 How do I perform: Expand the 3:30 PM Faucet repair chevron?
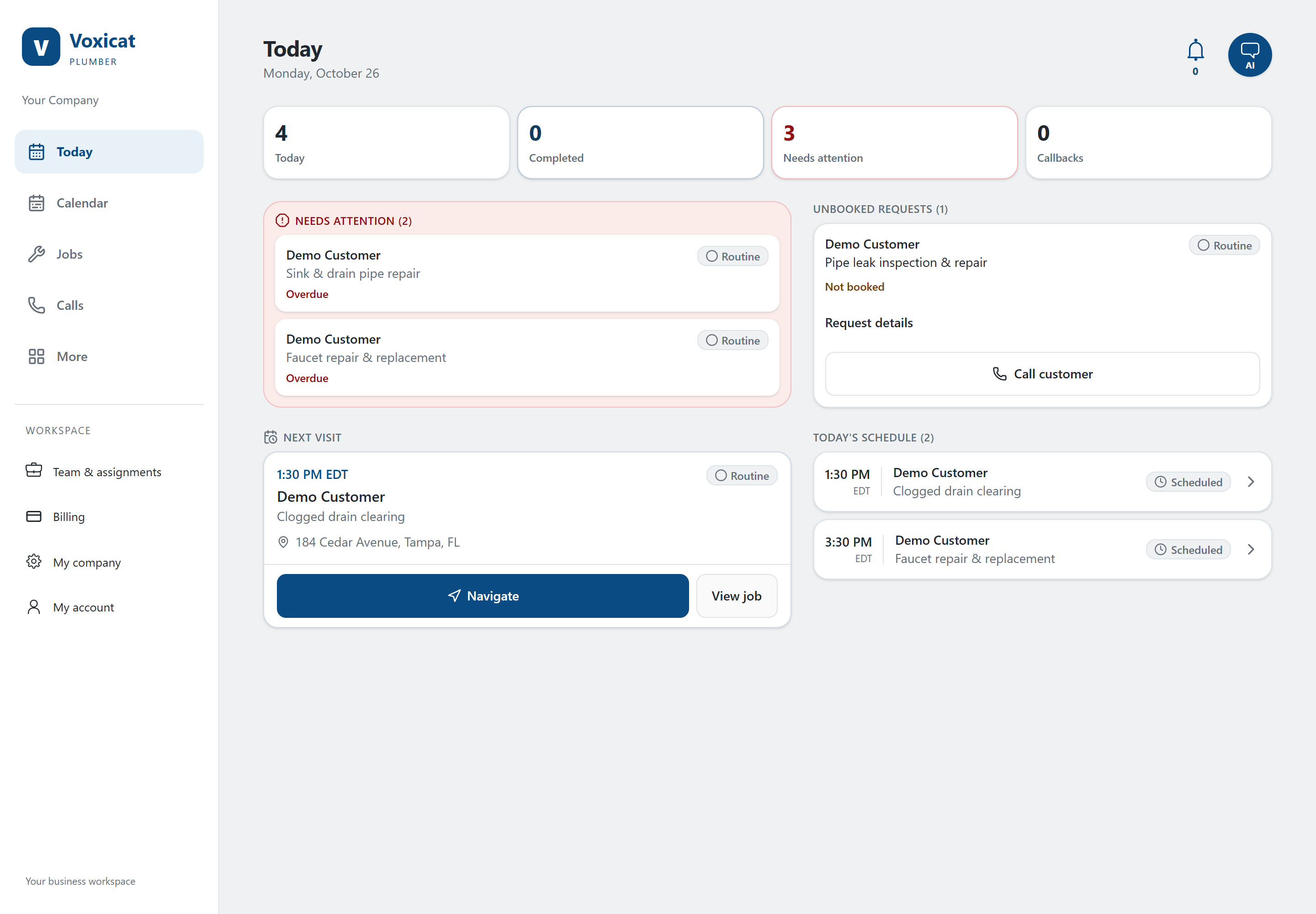coord(1251,549)
